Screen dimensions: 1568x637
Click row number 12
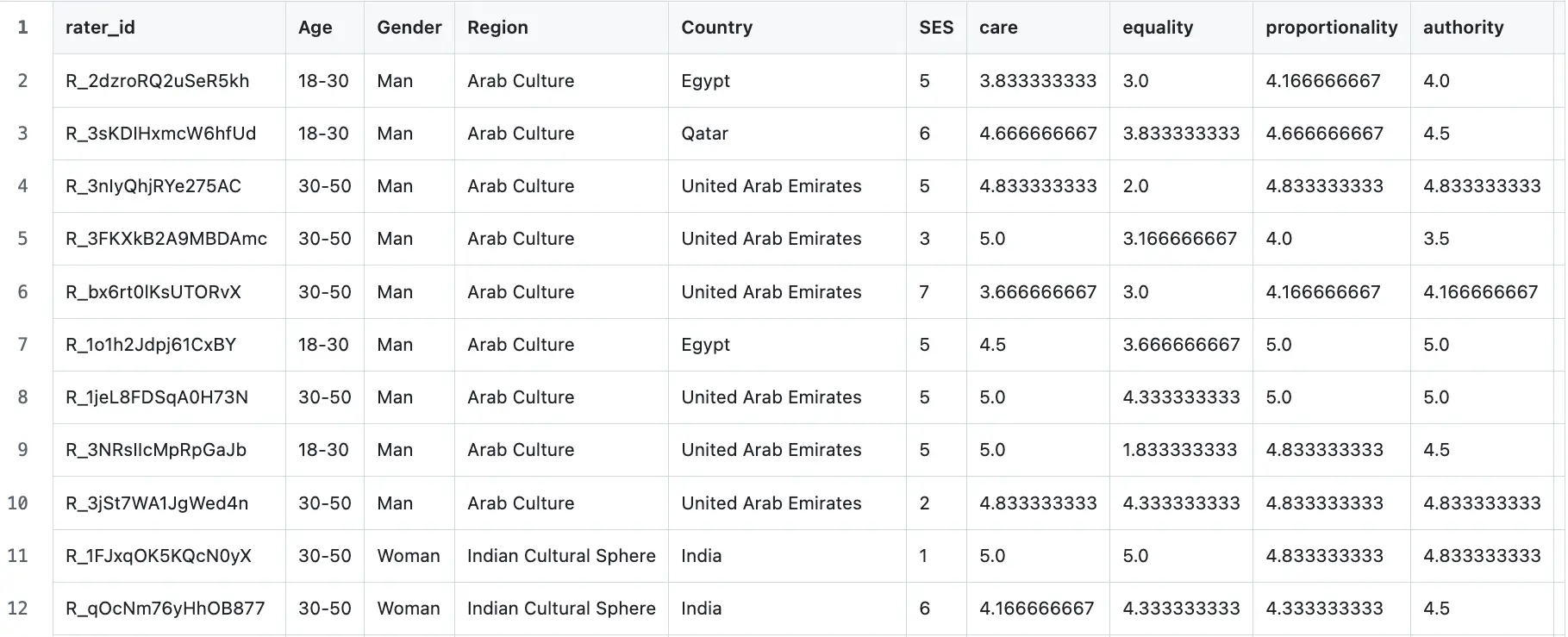18,609
